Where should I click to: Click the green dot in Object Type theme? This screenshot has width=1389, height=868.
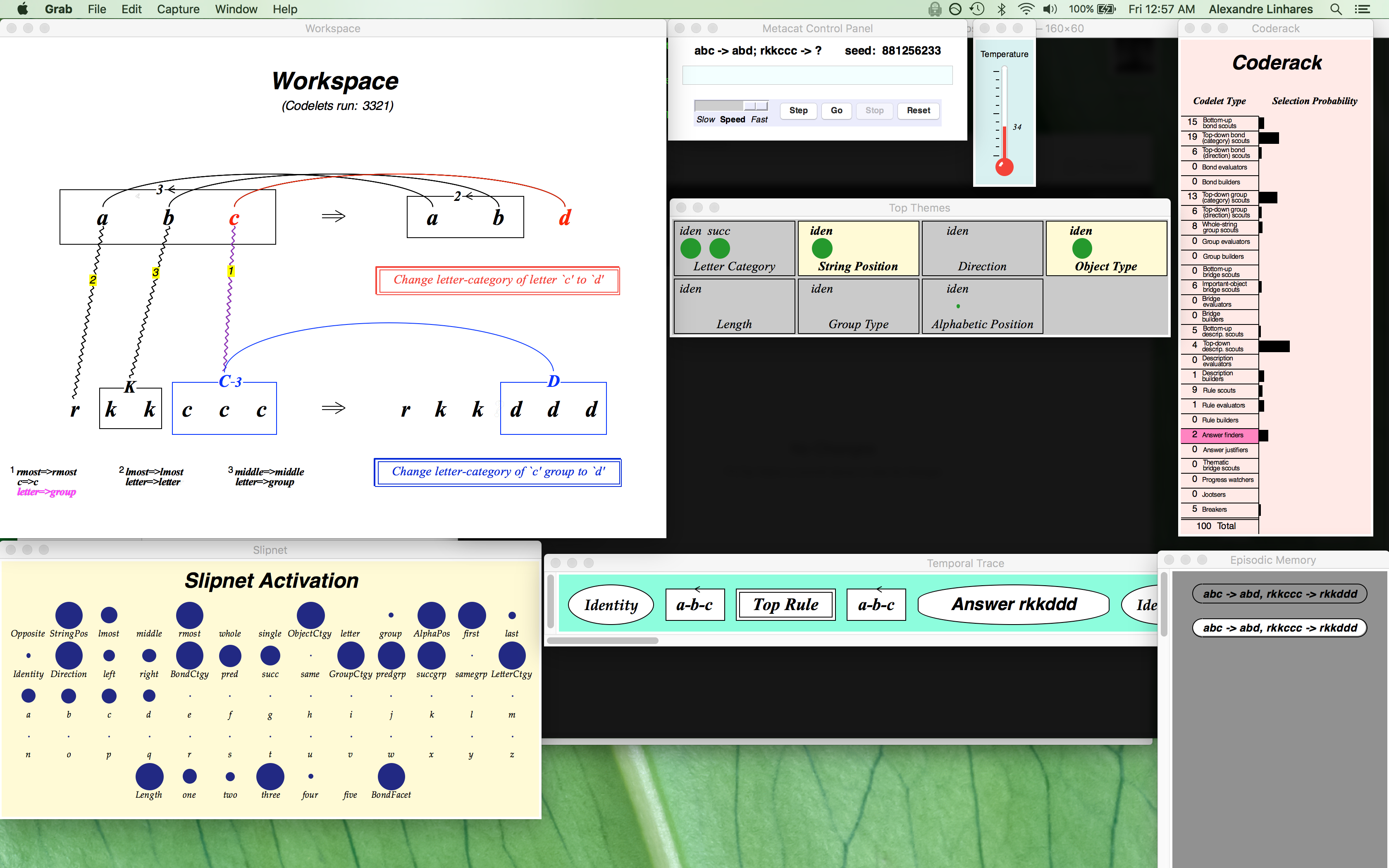pos(1082,248)
